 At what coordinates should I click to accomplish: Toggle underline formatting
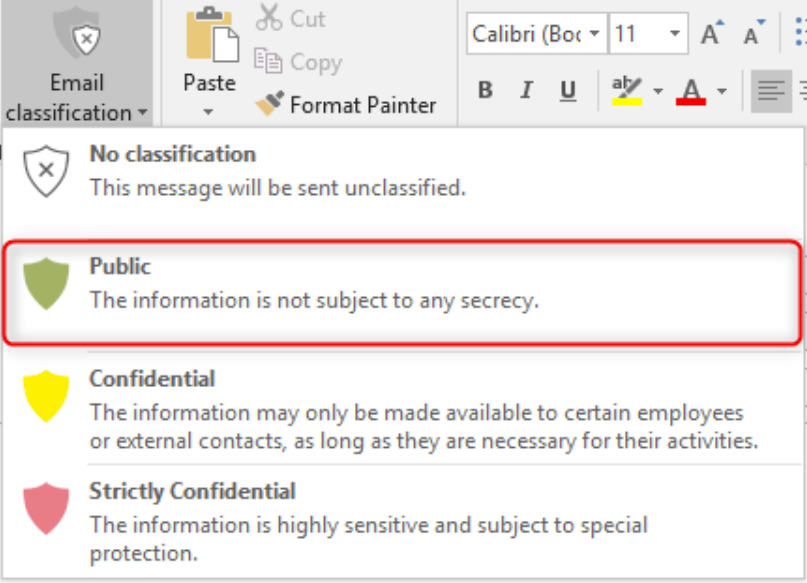point(567,90)
